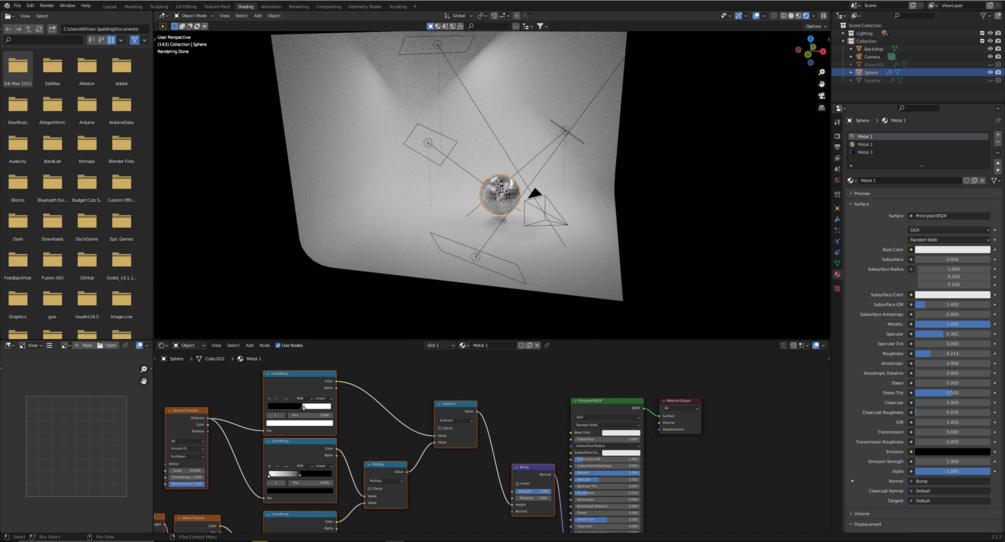This screenshot has height=542, width=1005.
Task: Click the Principled BSDF surface shader button
Action: pyautogui.click(x=949, y=216)
